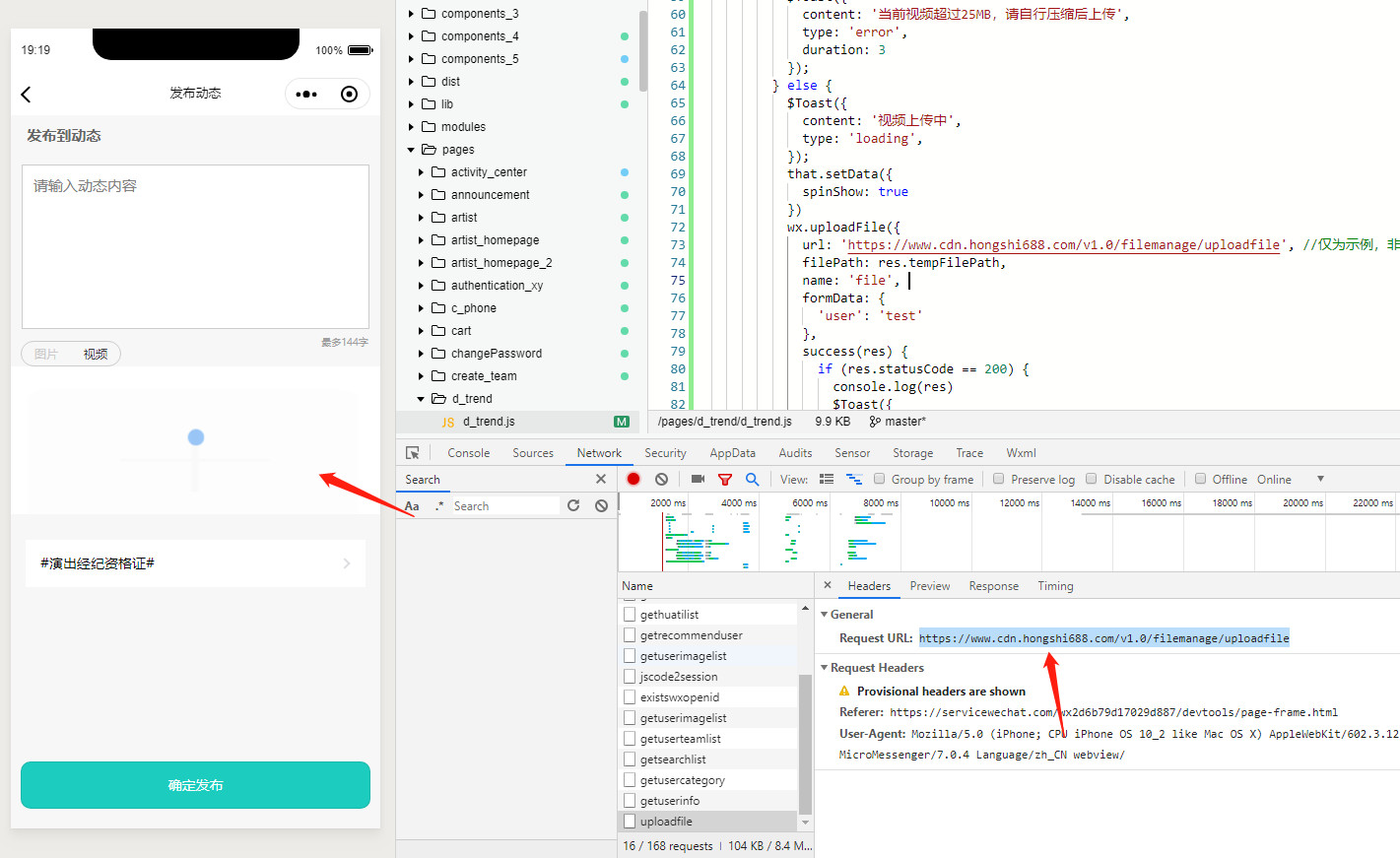Tap the 确定发布 publish button

(x=195, y=785)
